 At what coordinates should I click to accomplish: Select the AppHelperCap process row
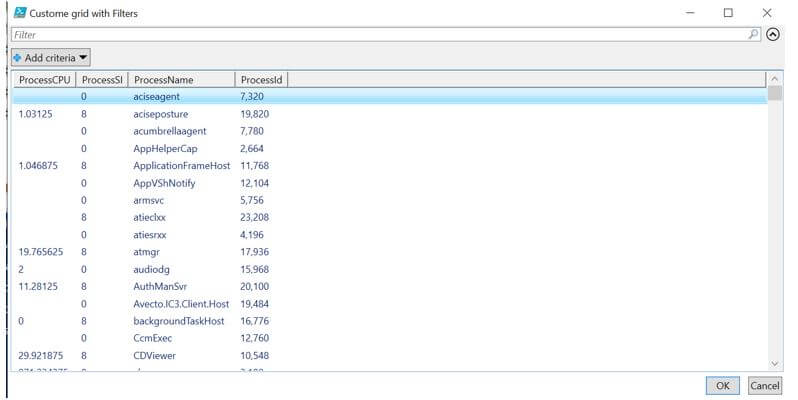tap(390, 149)
